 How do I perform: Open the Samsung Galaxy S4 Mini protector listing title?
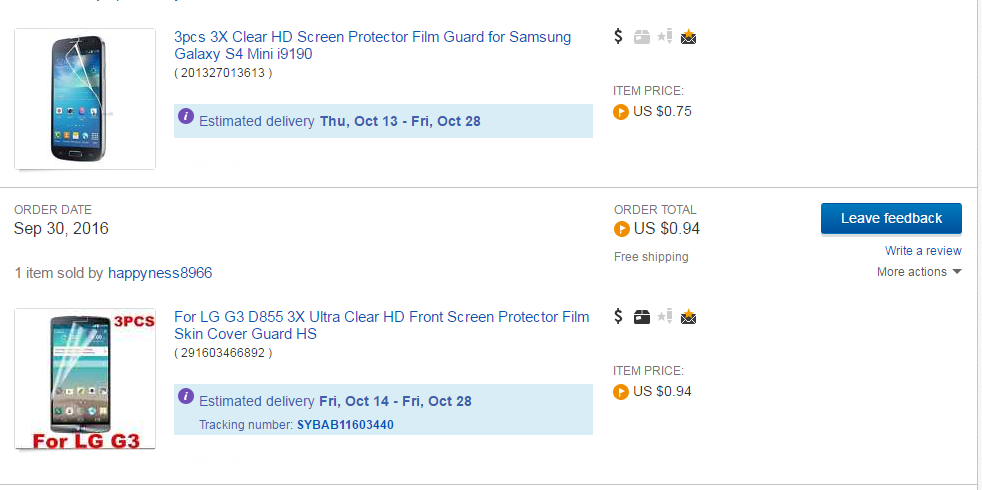pyautogui.click(x=372, y=45)
